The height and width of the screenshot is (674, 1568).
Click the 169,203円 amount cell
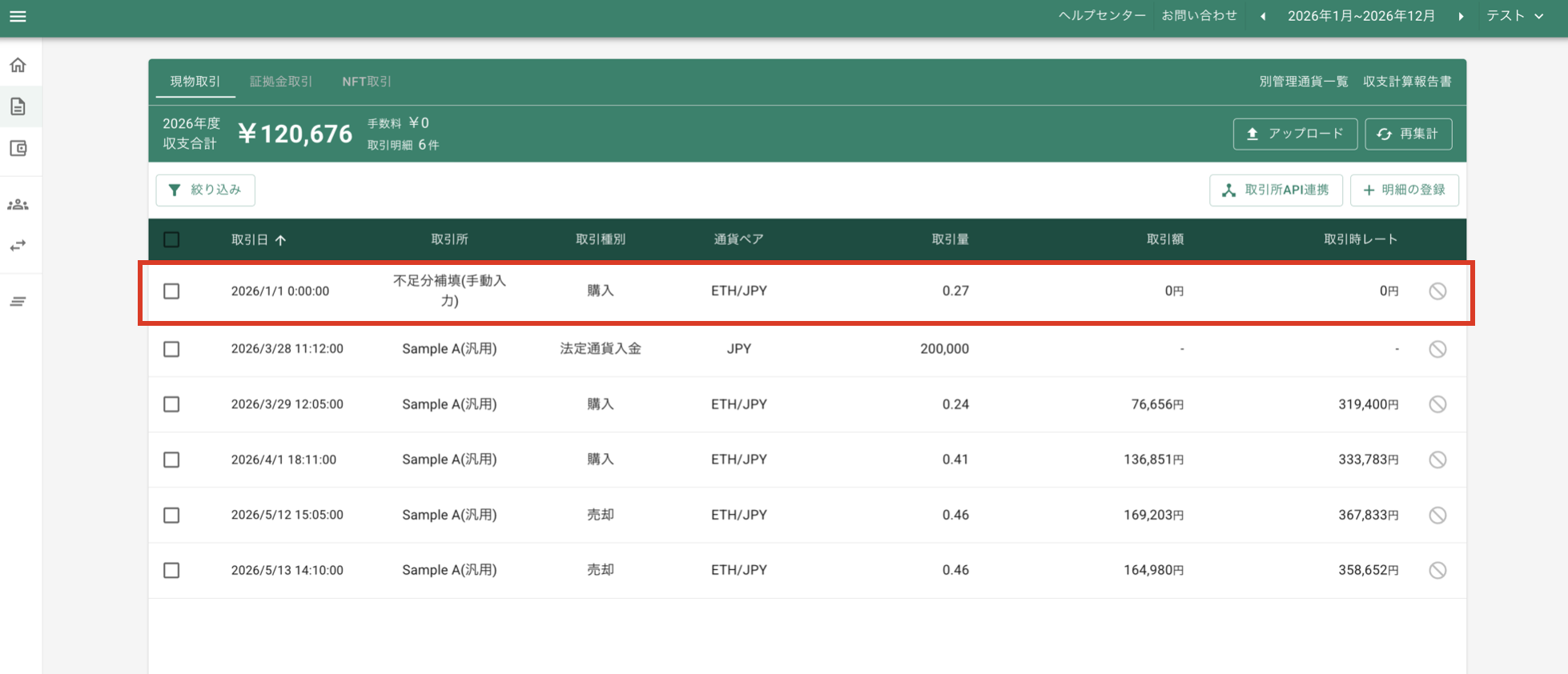click(x=1154, y=515)
